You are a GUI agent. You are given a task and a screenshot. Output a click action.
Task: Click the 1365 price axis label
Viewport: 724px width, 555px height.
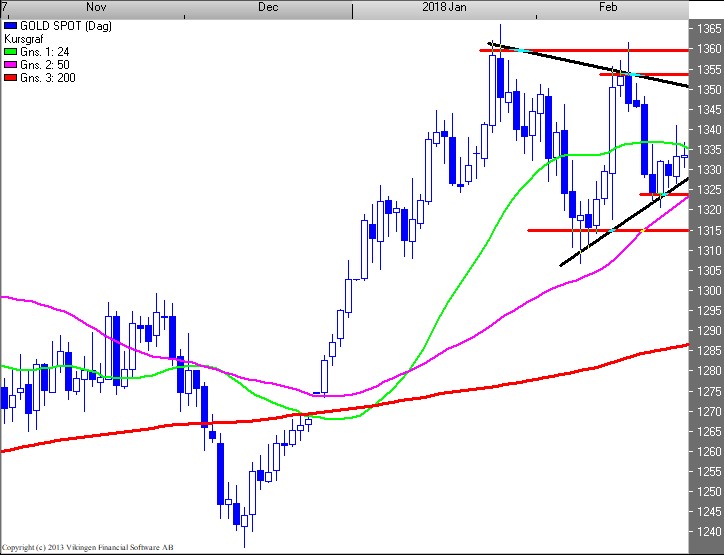pyautogui.click(x=707, y=28)
